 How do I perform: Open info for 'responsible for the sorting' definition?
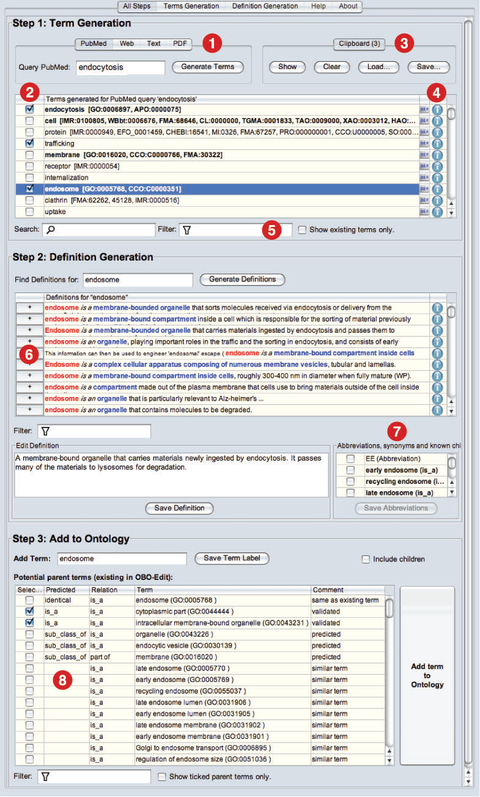[x=437, y=320]
